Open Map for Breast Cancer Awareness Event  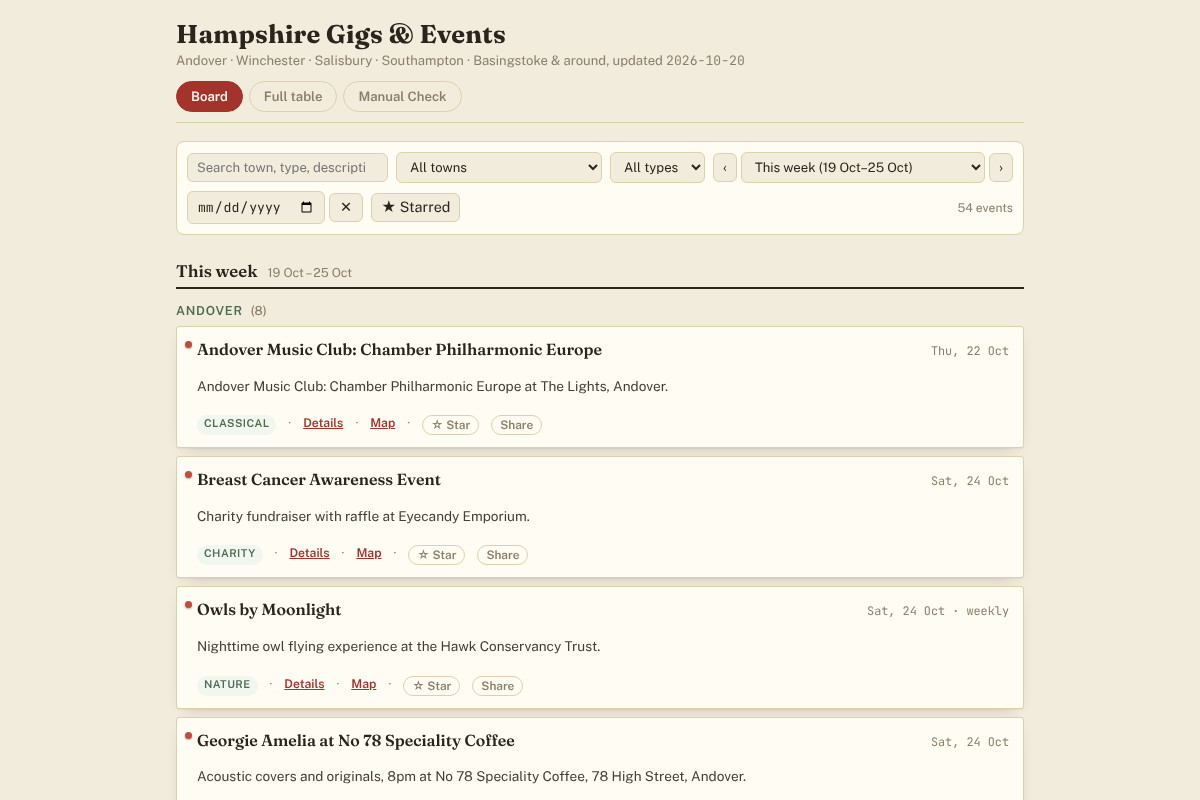click(x=369, y=553)
